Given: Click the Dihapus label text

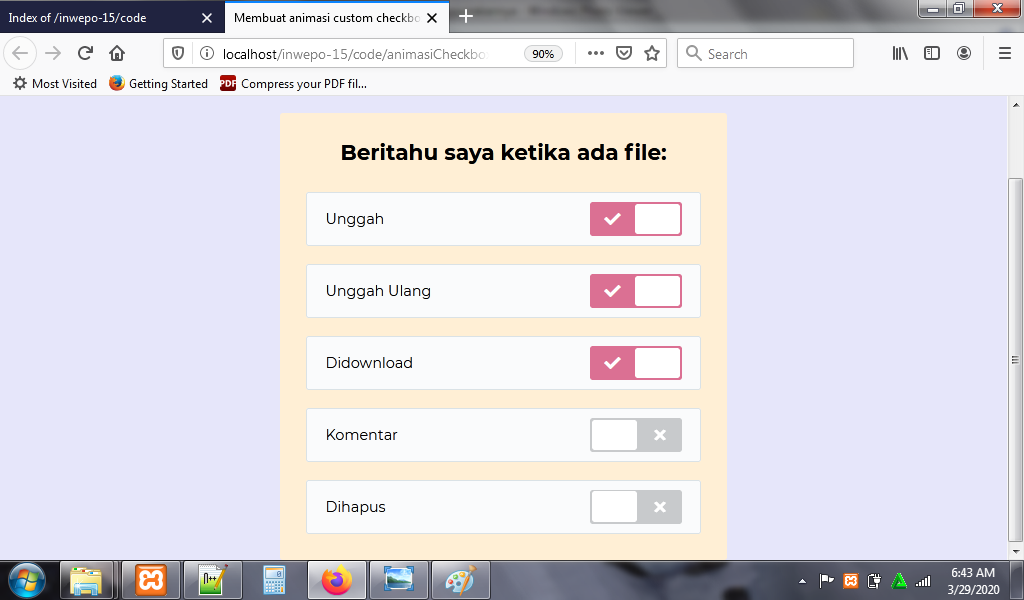Looking at the screenshot, I should tap(355, 507).
